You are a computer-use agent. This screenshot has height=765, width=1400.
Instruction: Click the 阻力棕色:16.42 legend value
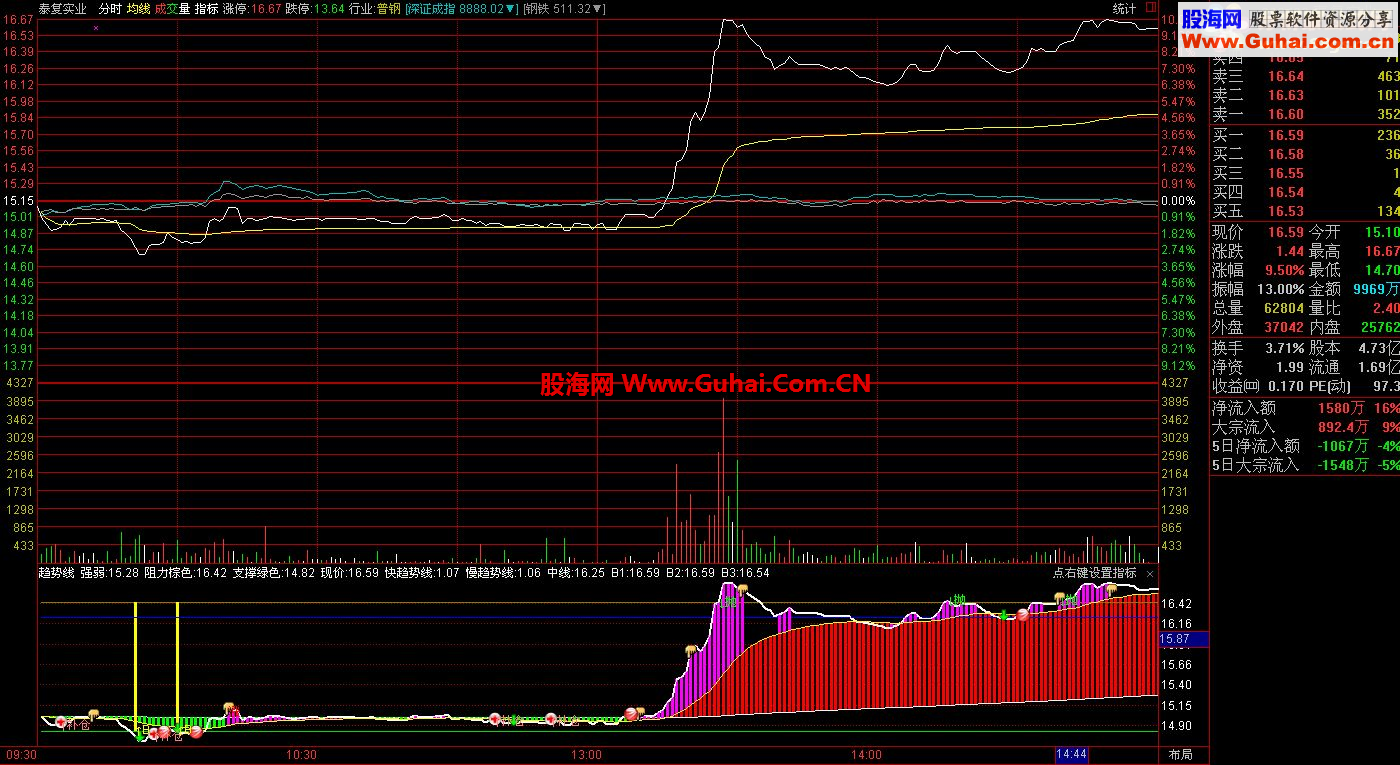coord(186,573)
